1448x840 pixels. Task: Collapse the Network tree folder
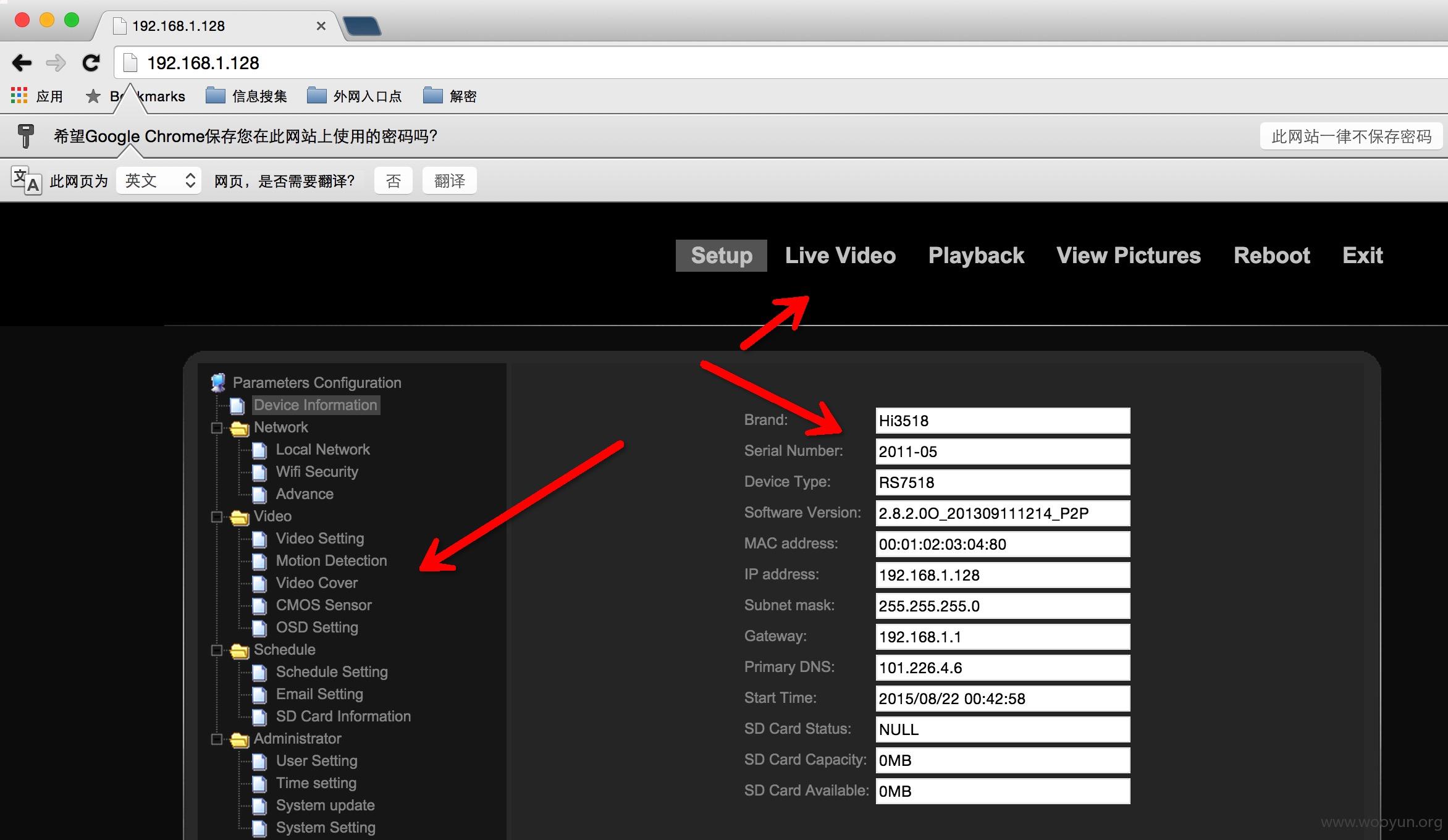[217, 428]
